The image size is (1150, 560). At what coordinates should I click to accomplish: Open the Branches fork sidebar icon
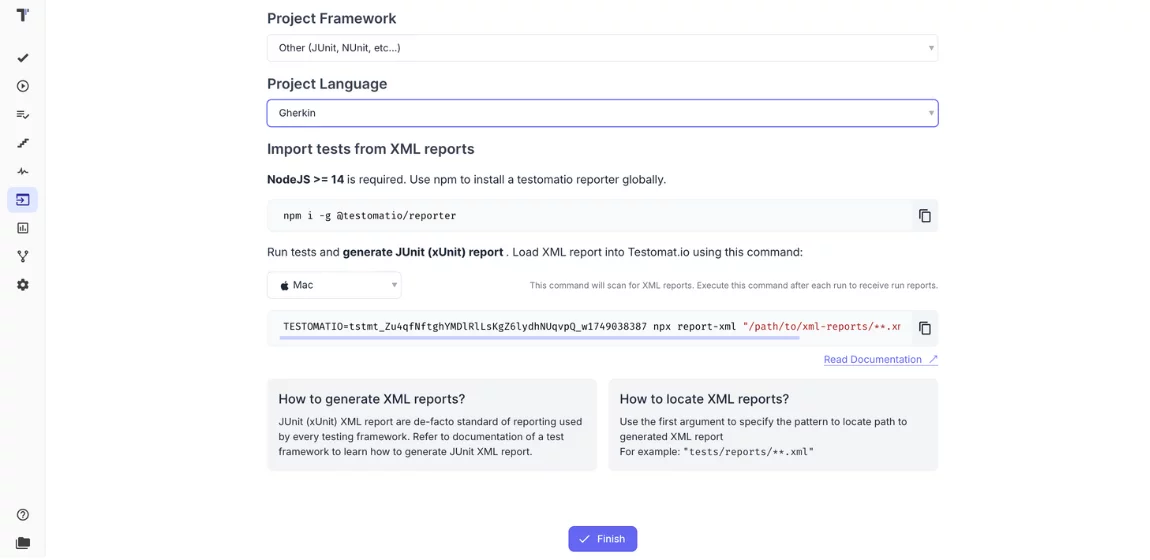click(22, 256)
